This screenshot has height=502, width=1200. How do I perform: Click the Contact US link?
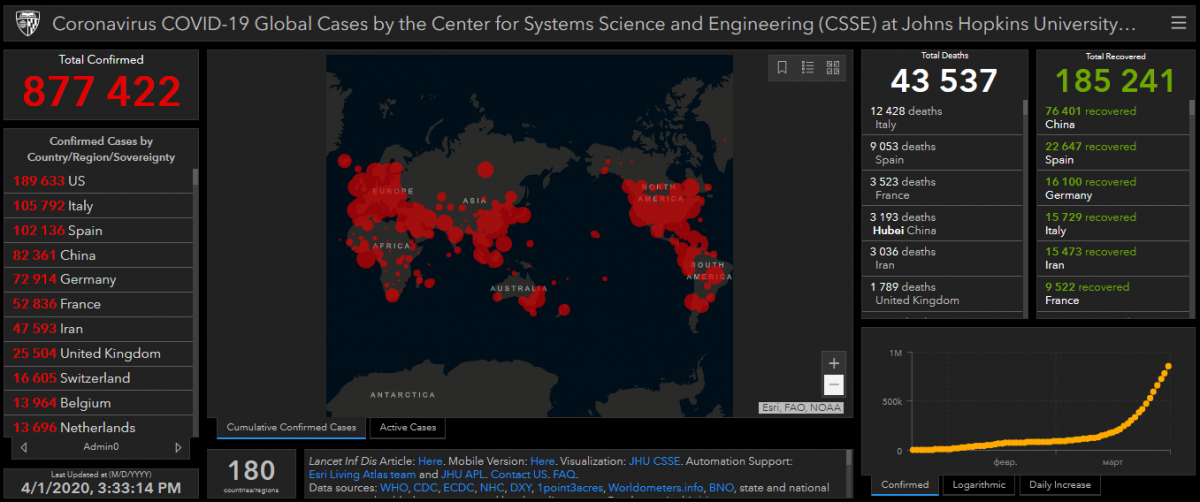[519, 474]
